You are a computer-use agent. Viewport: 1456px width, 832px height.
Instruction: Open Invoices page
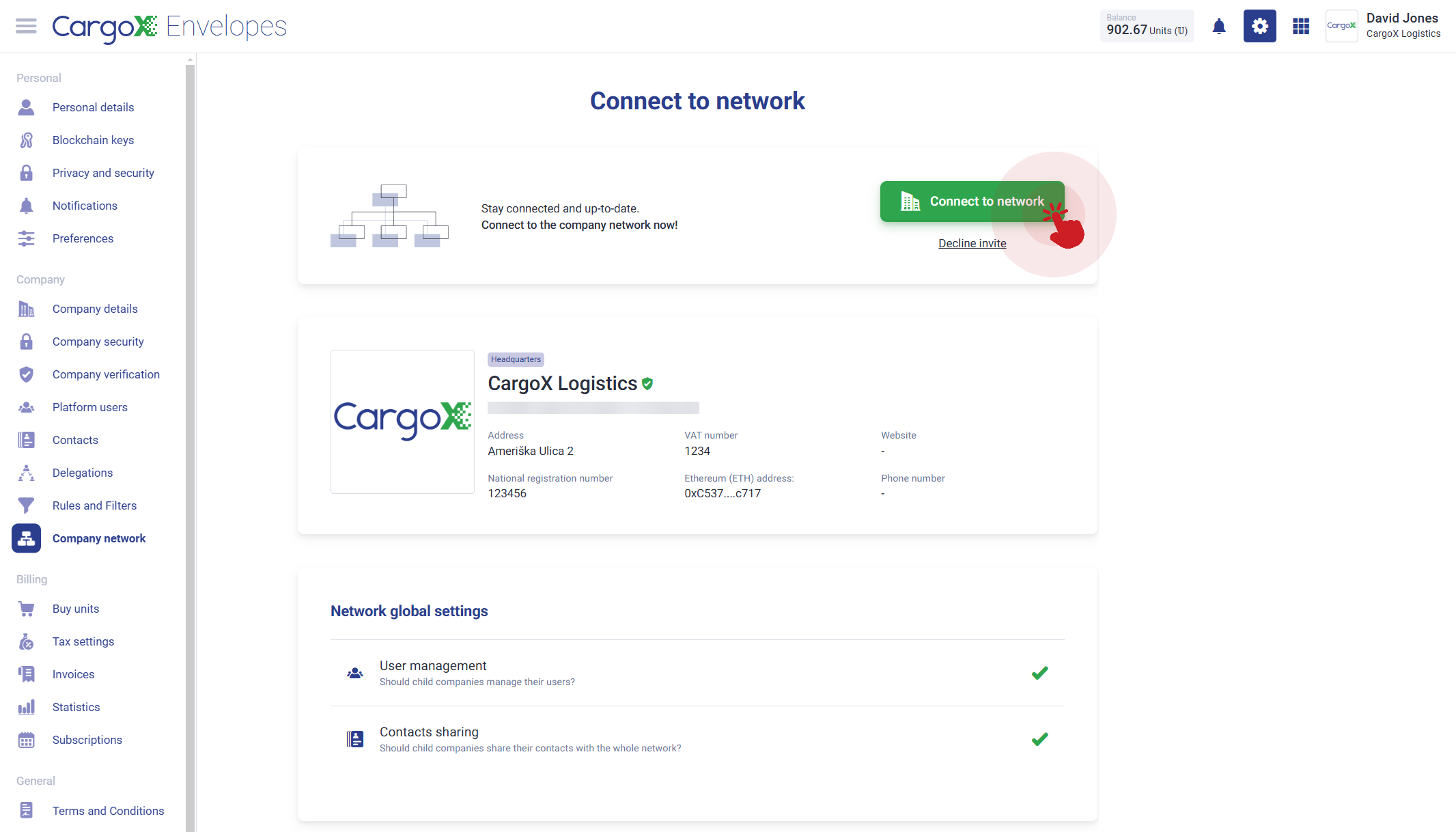point(74,674)
